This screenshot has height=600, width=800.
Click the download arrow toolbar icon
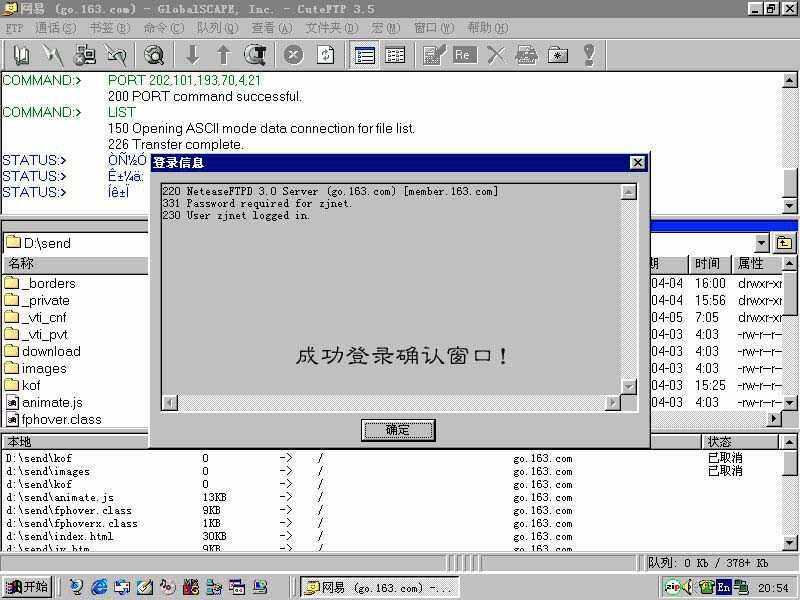pyautogui.click(x=192, y=55)
